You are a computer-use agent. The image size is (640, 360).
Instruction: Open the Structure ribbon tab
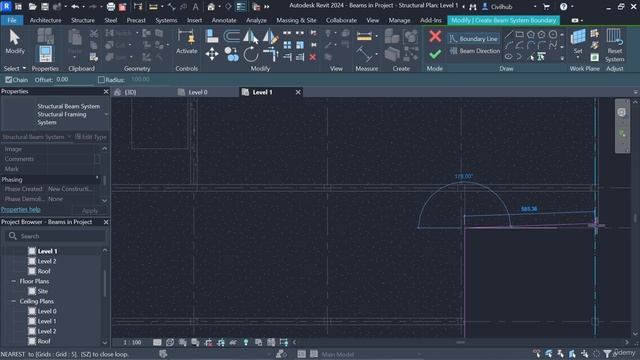83,20
